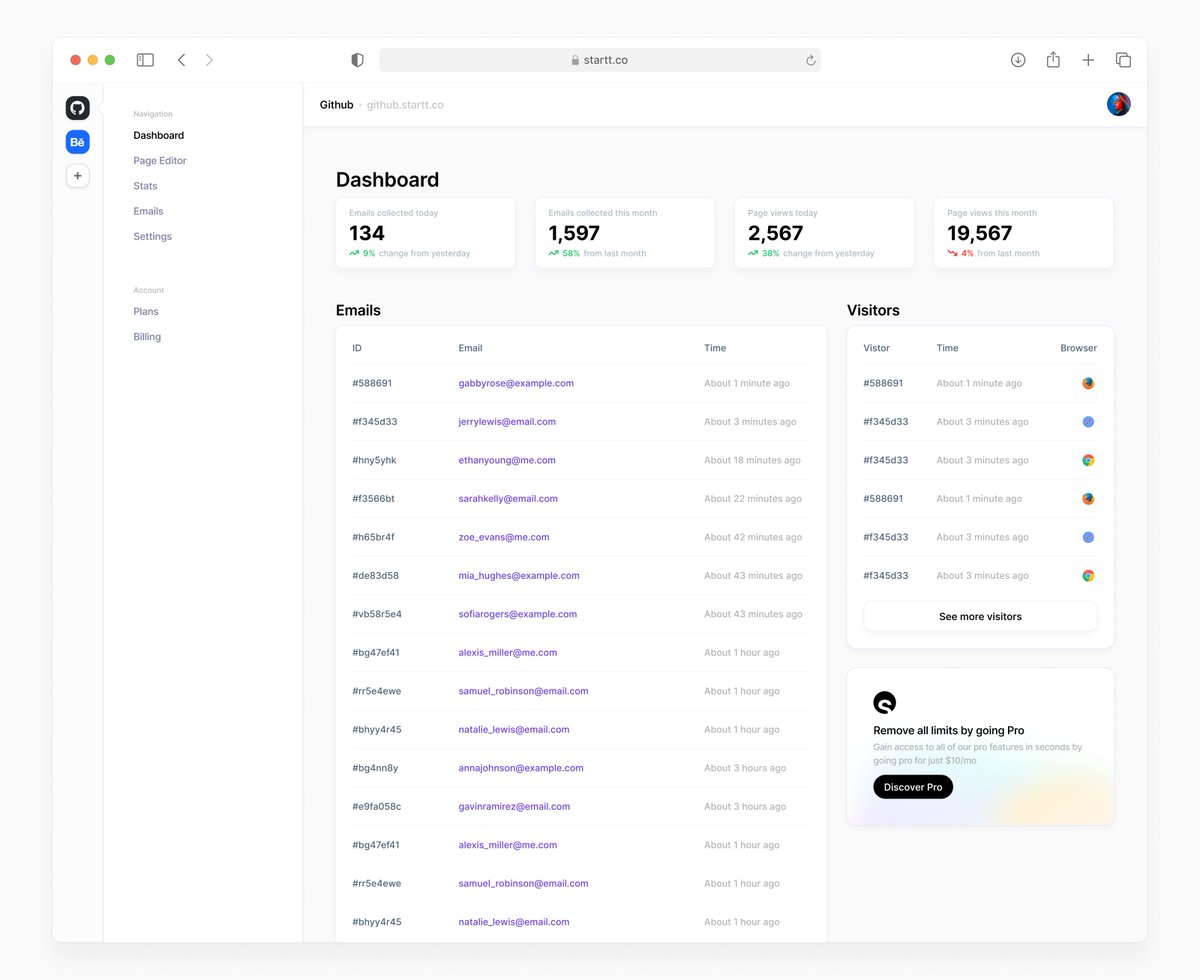Open Plans under Account
Image resolution: width=1200 pixels, height=980 pixels.
[x=146, y=312]
